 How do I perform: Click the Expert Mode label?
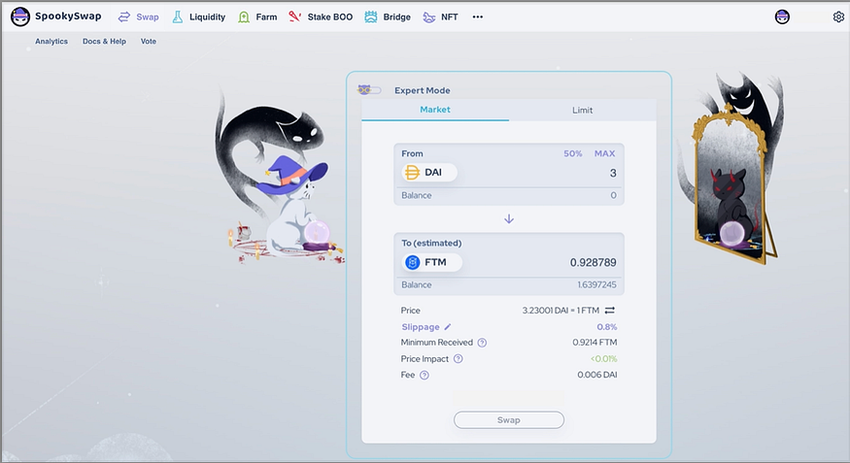click(422, 91)
